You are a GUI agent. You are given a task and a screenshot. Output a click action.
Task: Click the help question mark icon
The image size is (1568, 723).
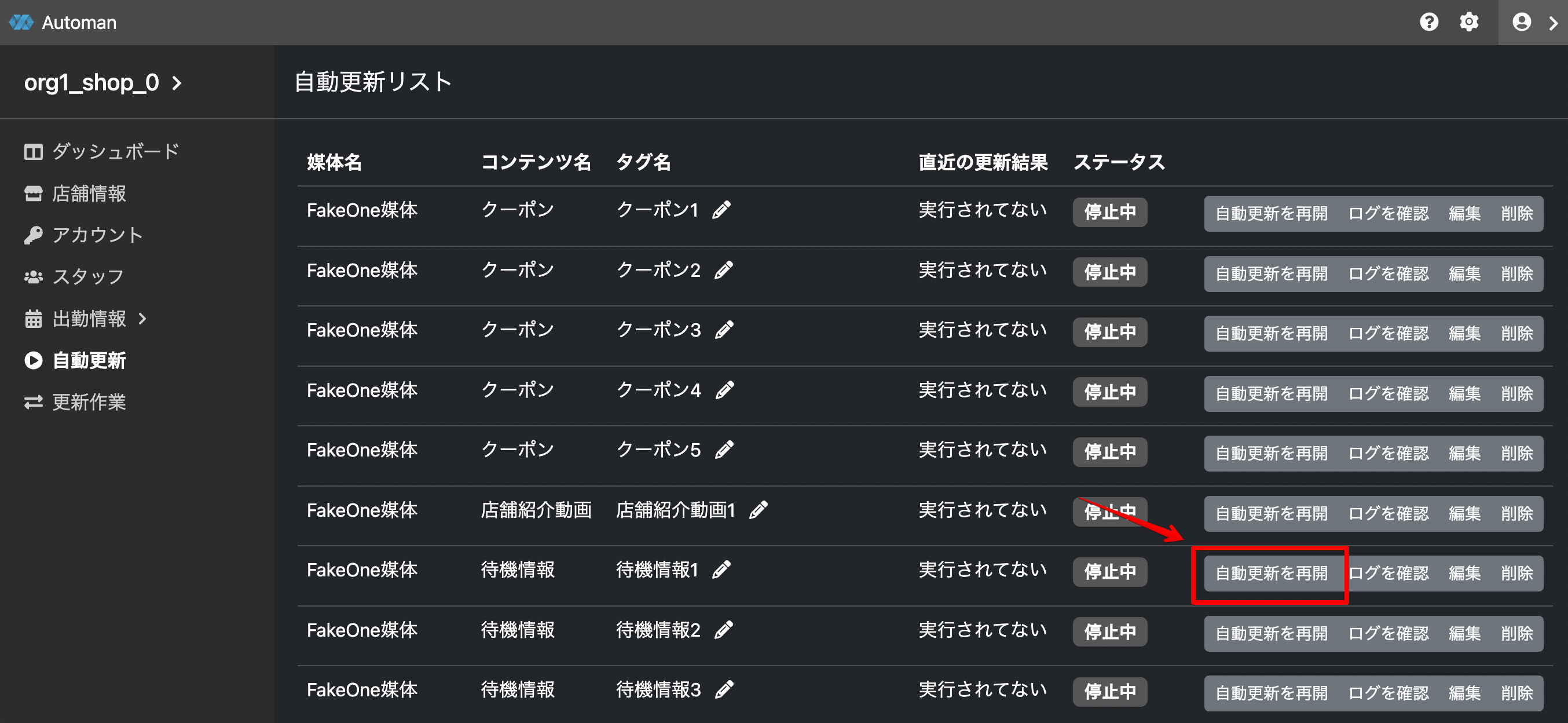1428,23
